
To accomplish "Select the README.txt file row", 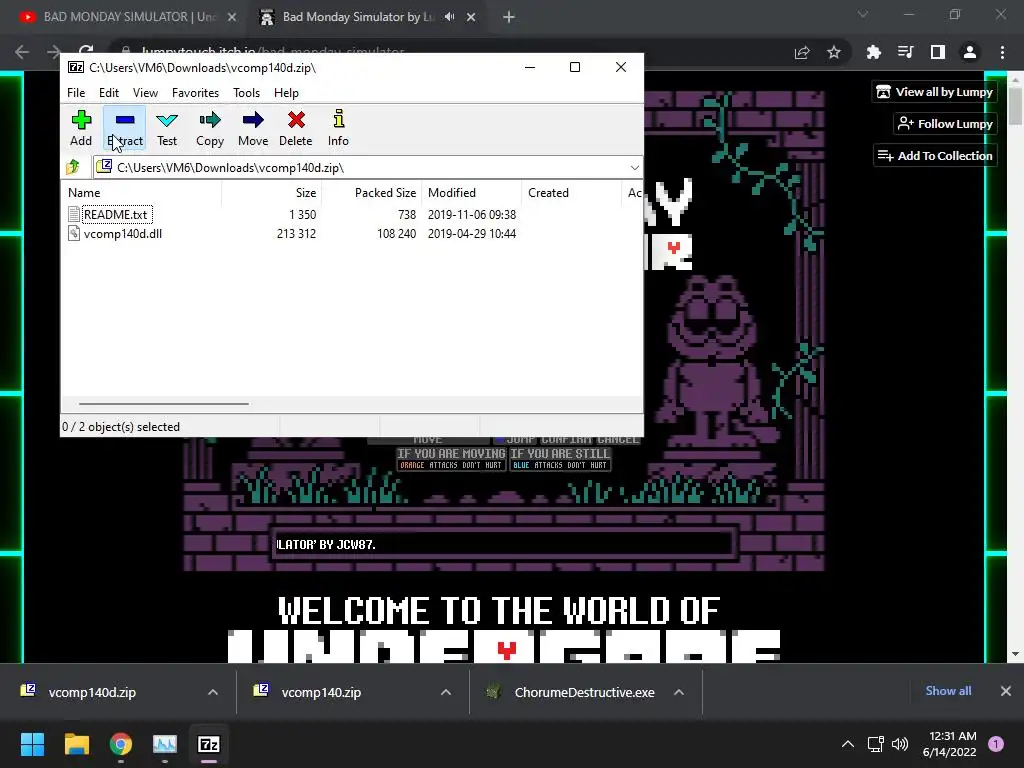I will coord(292,214).
